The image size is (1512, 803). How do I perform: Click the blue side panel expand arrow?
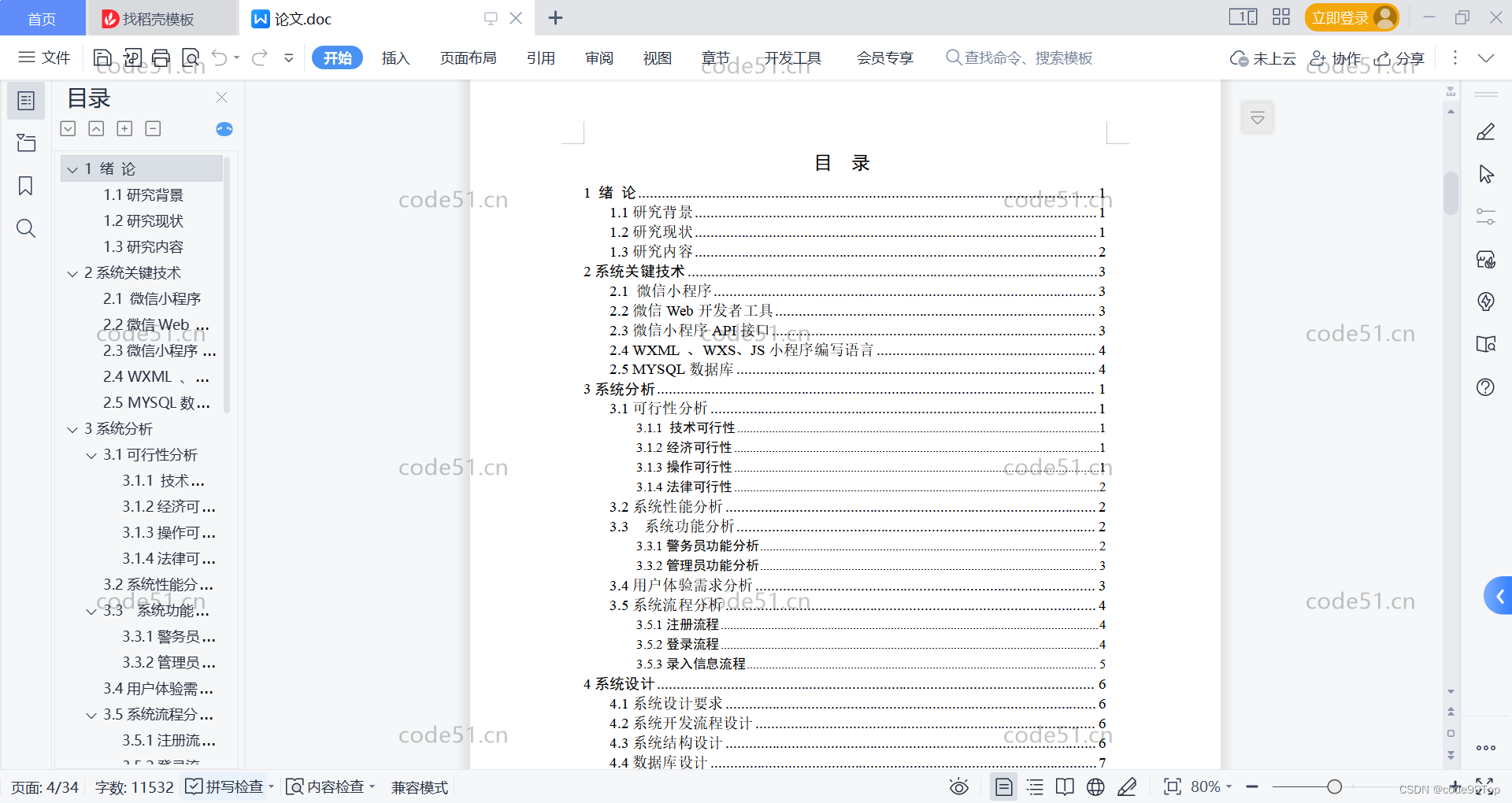pos(1499,596)
